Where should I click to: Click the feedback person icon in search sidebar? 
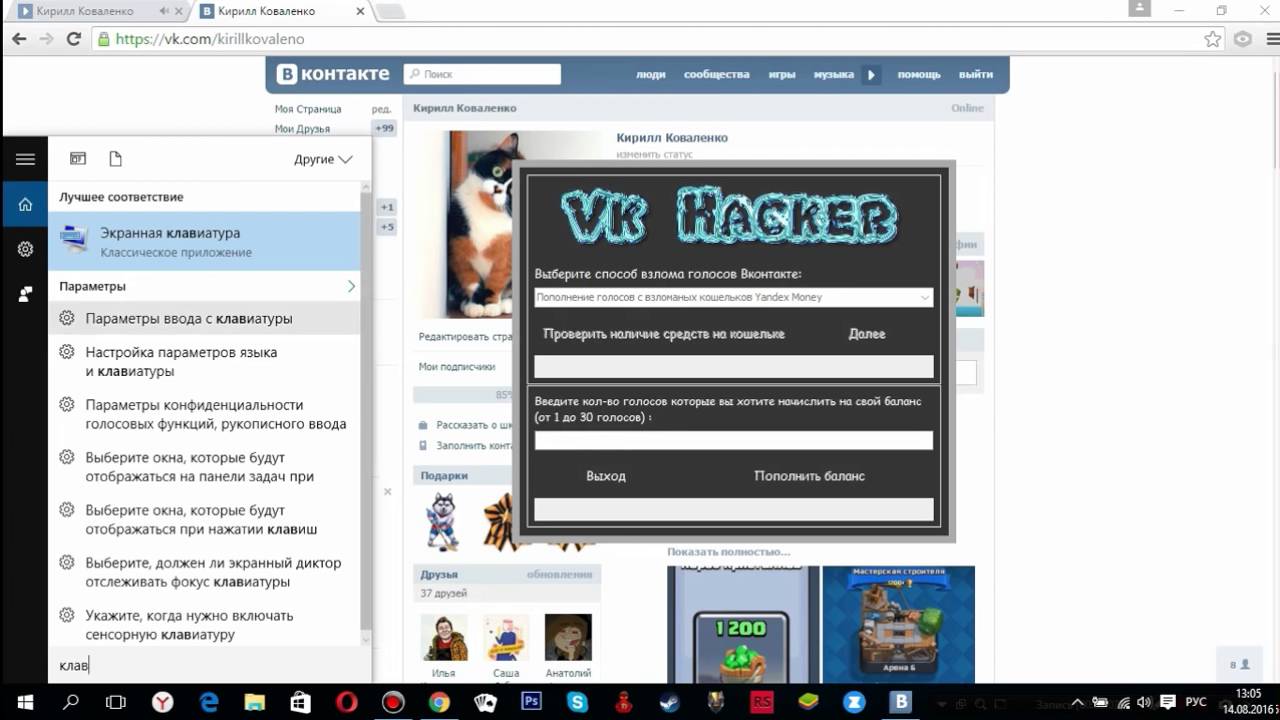pyautogui.click(x=25, y=294)
